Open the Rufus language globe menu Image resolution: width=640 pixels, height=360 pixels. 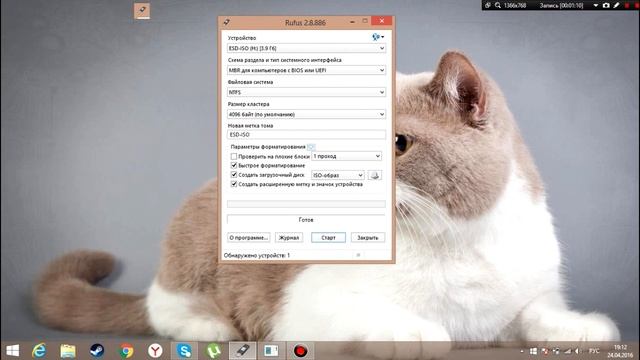pos(378,37)
